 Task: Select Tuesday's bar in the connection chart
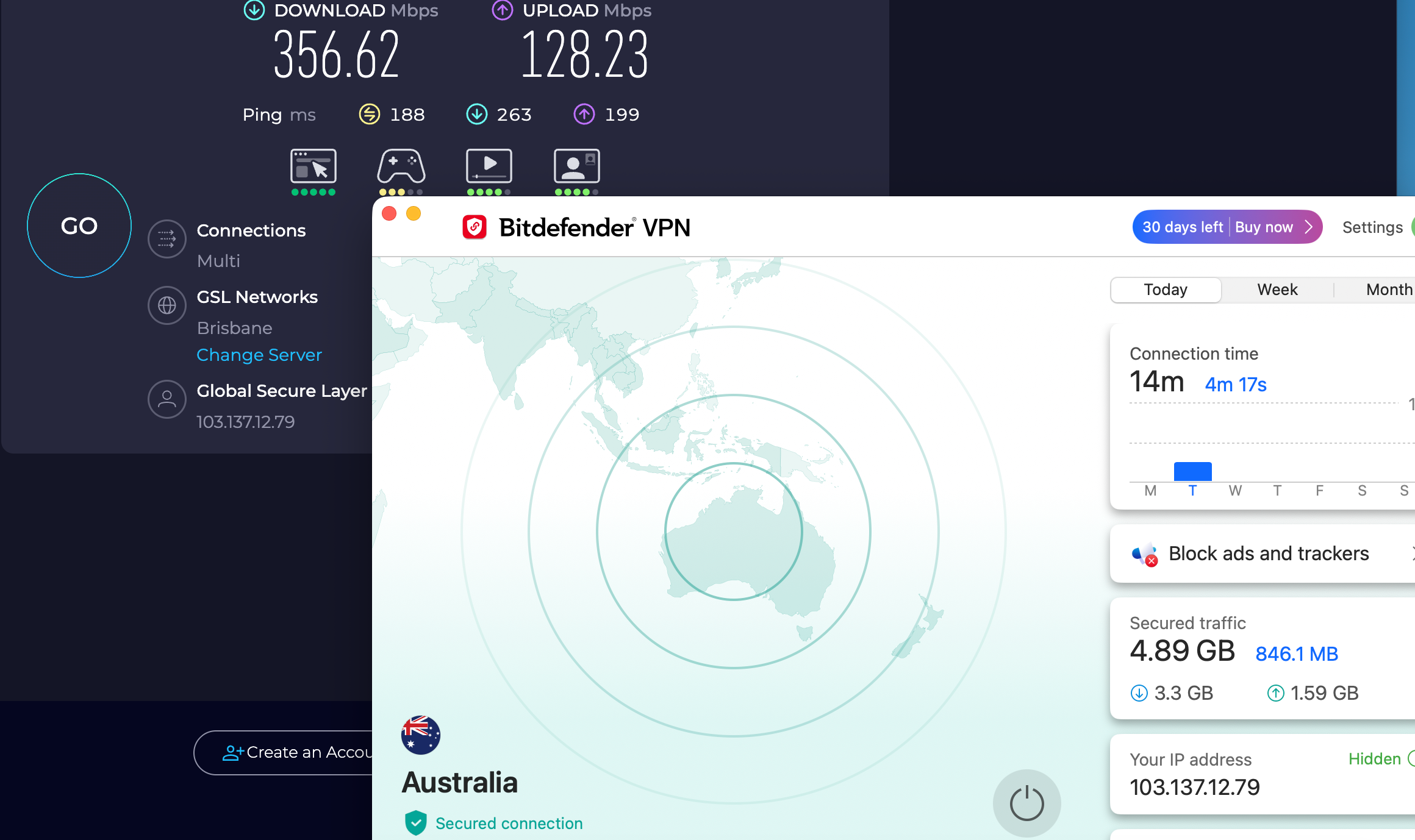1192,471
